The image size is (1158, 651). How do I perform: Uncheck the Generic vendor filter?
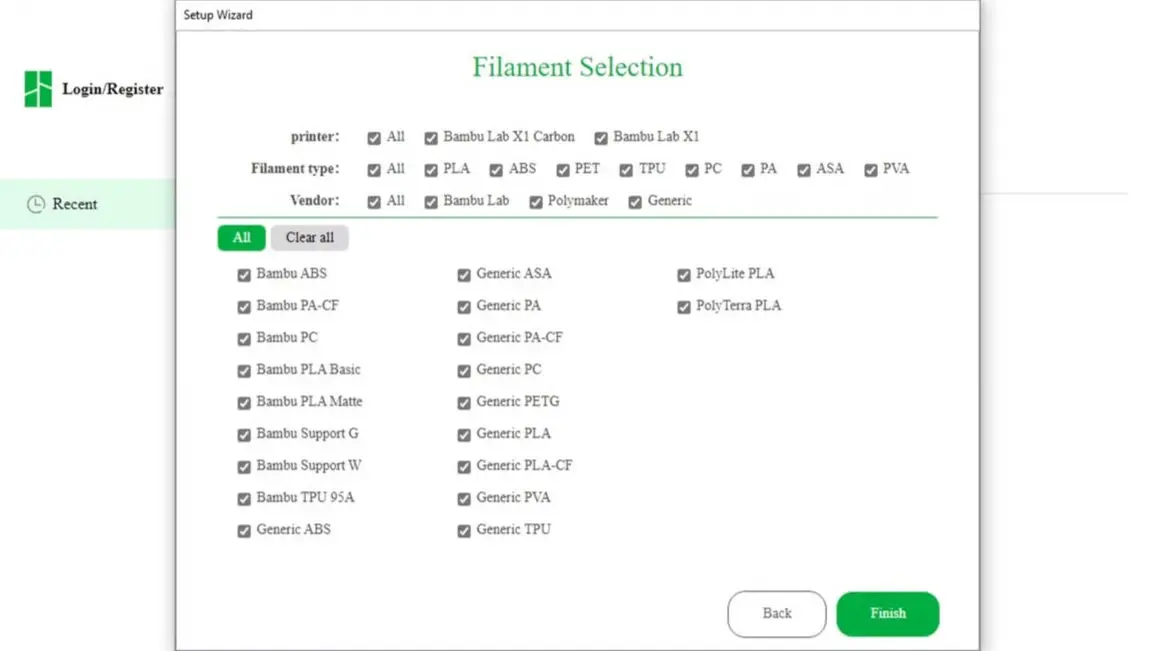(x=635, y=202)
